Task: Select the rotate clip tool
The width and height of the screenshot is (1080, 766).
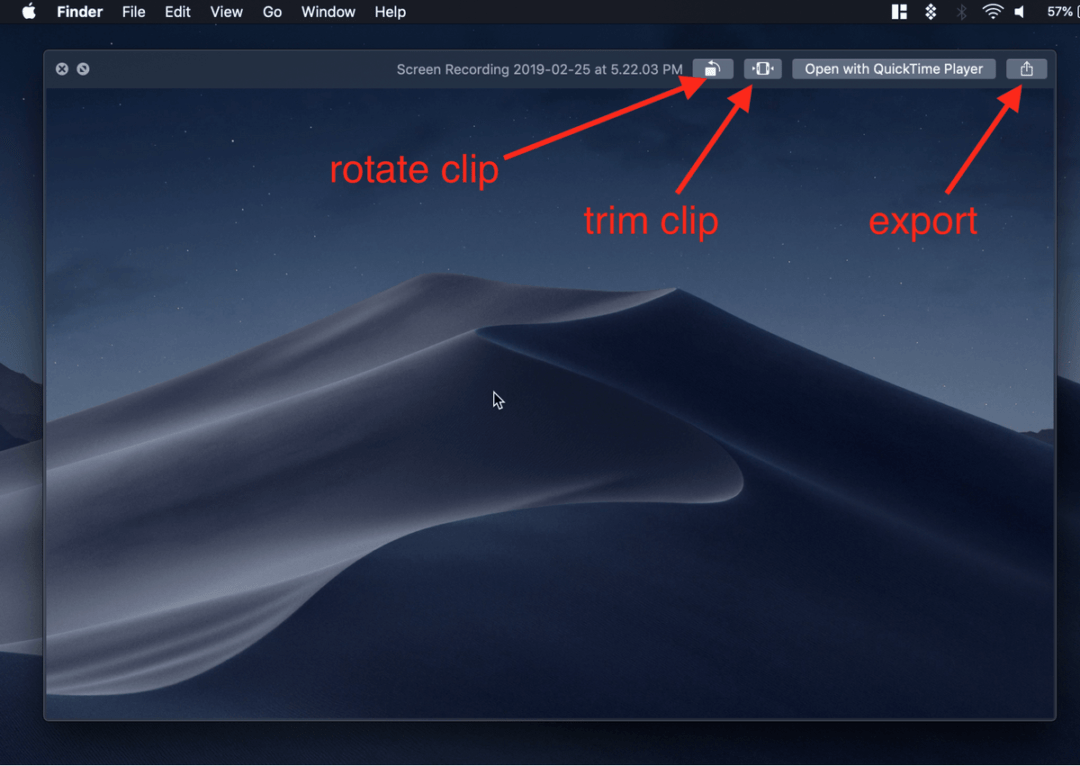Action: point(712,68)
